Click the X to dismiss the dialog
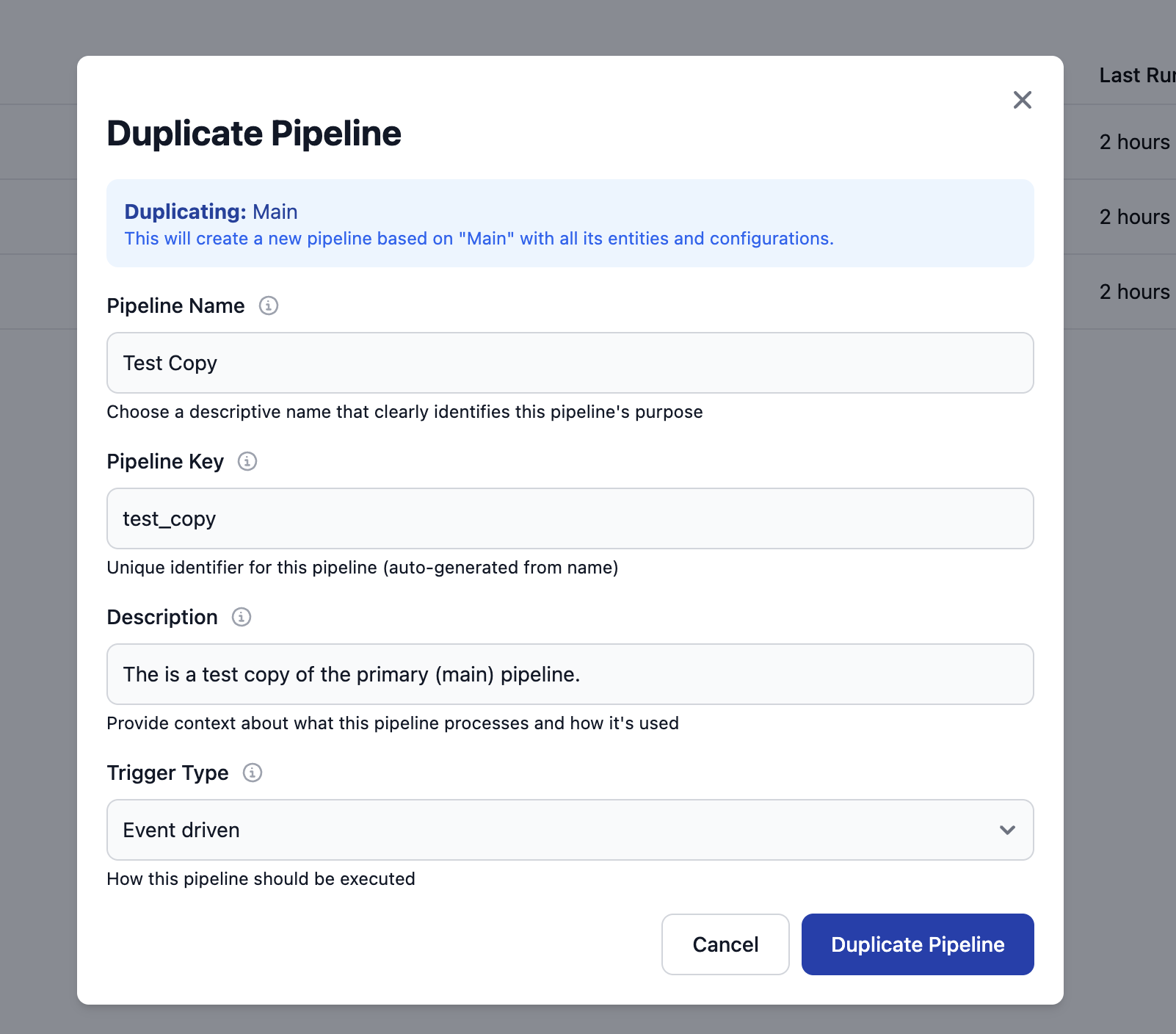This screenshot has width=1176, height=1034. coord(1022,100)
